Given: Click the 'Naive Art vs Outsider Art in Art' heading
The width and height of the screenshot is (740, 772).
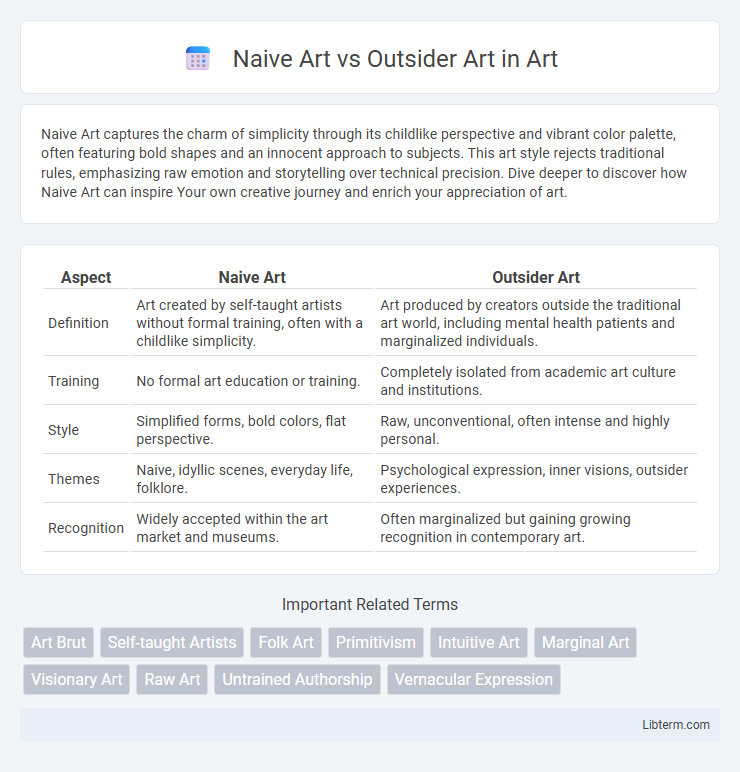Looking at the screenshot, I should [395, 59].
